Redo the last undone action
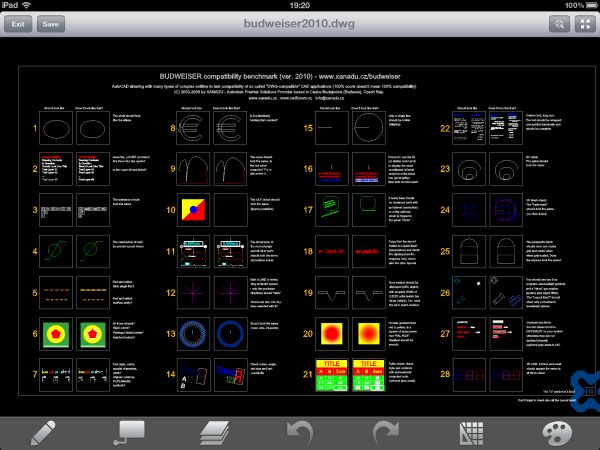Image resolution: width=600 pixels, height=450 pixels. [x=386, y=433]
